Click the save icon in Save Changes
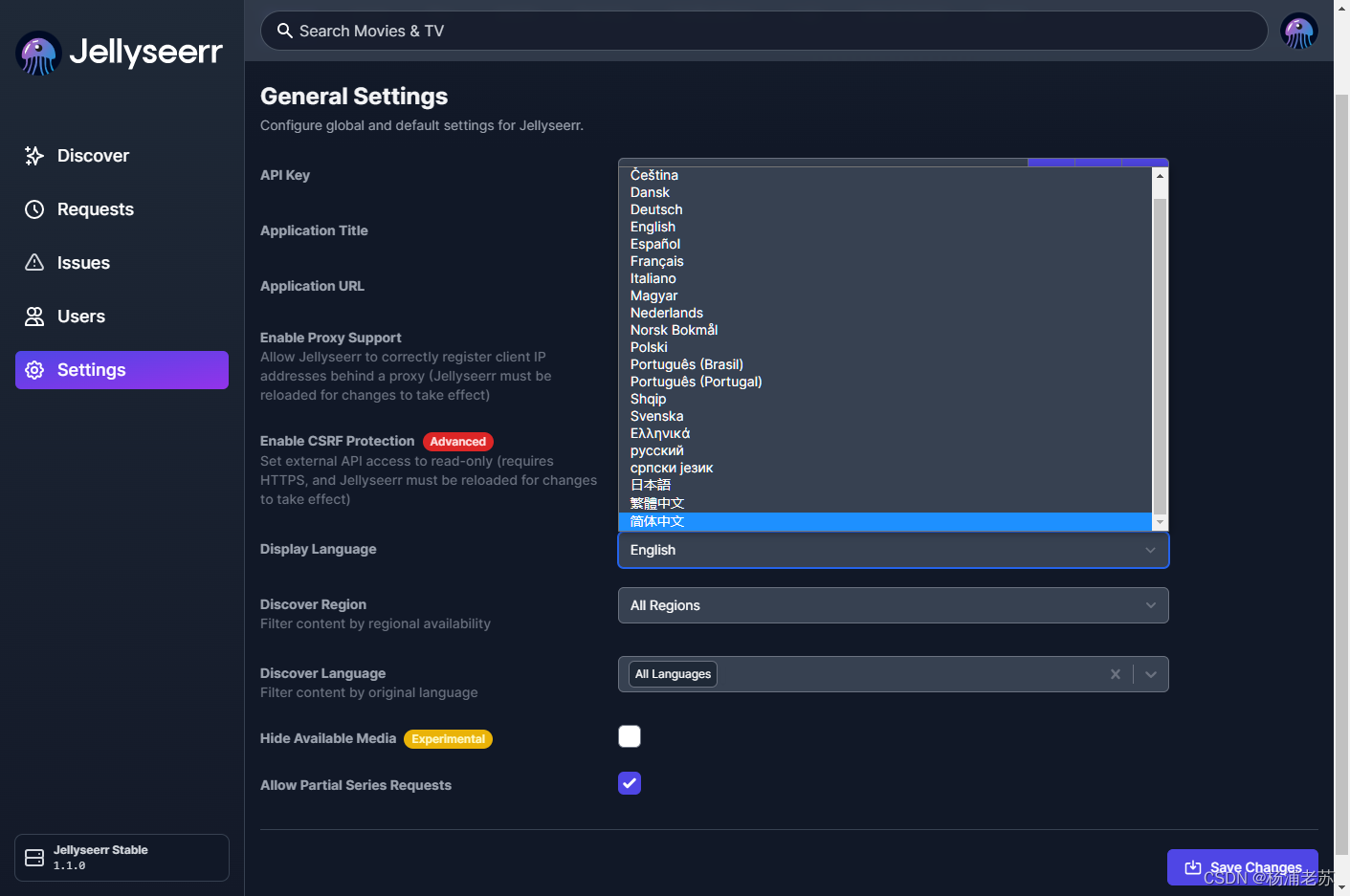This screenshot has height=896, width=1350. (1193, 867)
